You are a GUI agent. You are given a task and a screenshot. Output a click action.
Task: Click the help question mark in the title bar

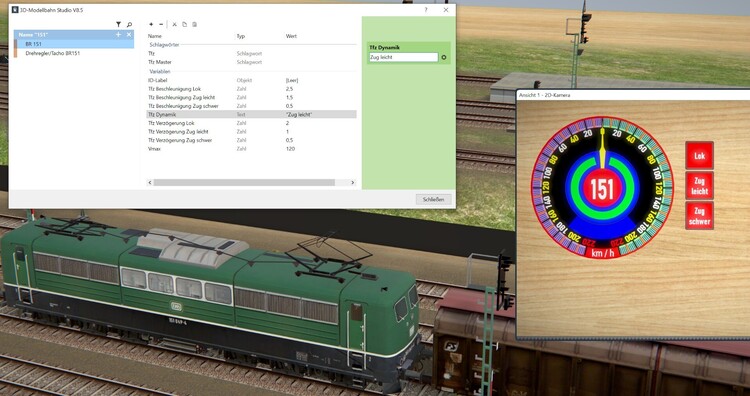[426, 10]
